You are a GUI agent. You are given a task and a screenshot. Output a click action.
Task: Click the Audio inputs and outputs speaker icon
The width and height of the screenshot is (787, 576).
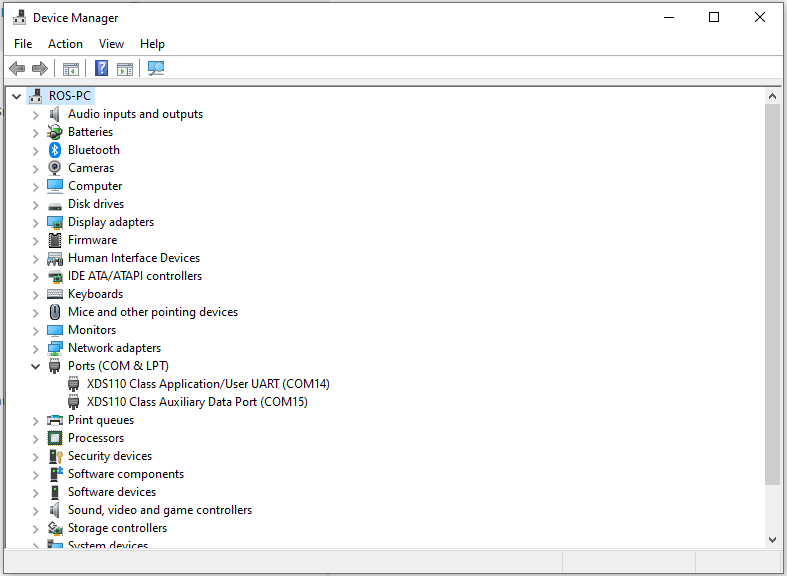tap(55, 114)
